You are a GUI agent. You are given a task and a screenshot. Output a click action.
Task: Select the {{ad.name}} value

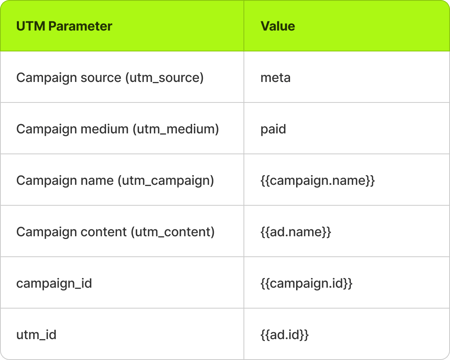(x=296, y=232)
